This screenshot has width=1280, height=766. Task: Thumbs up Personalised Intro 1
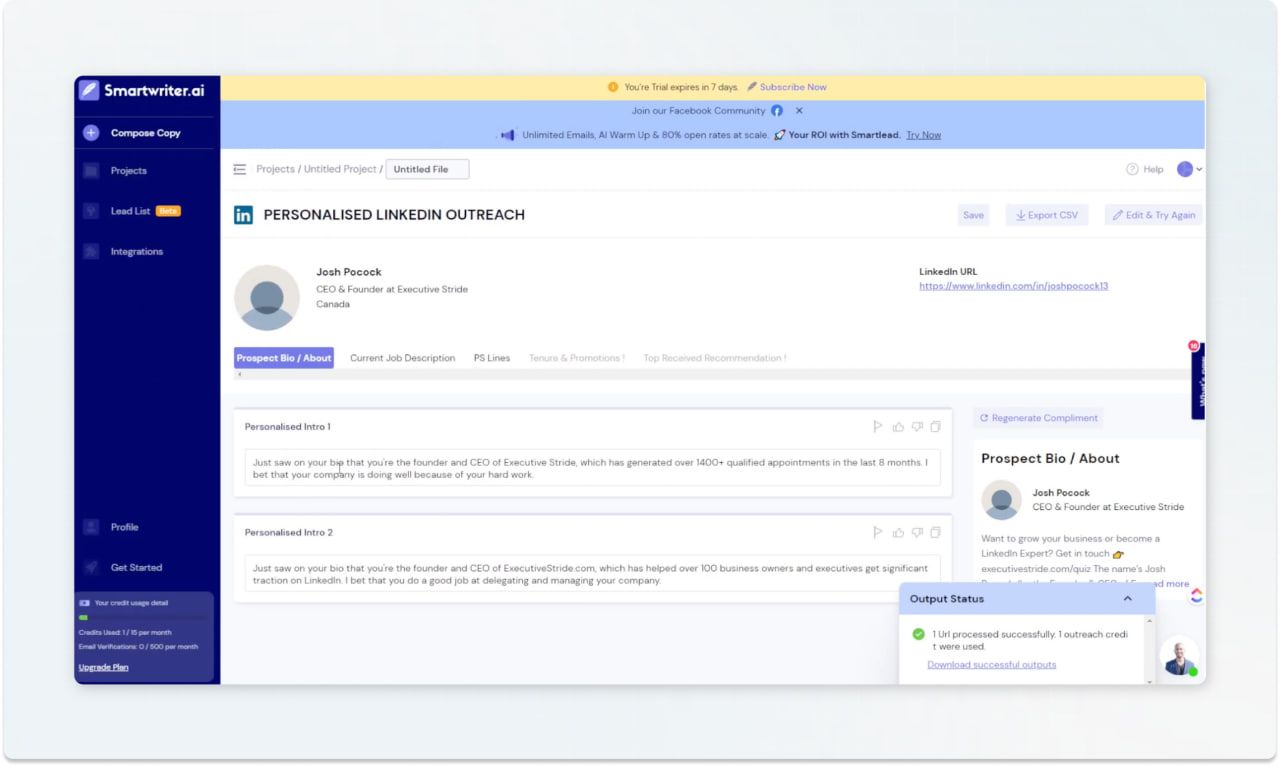[x=898, y=427]
